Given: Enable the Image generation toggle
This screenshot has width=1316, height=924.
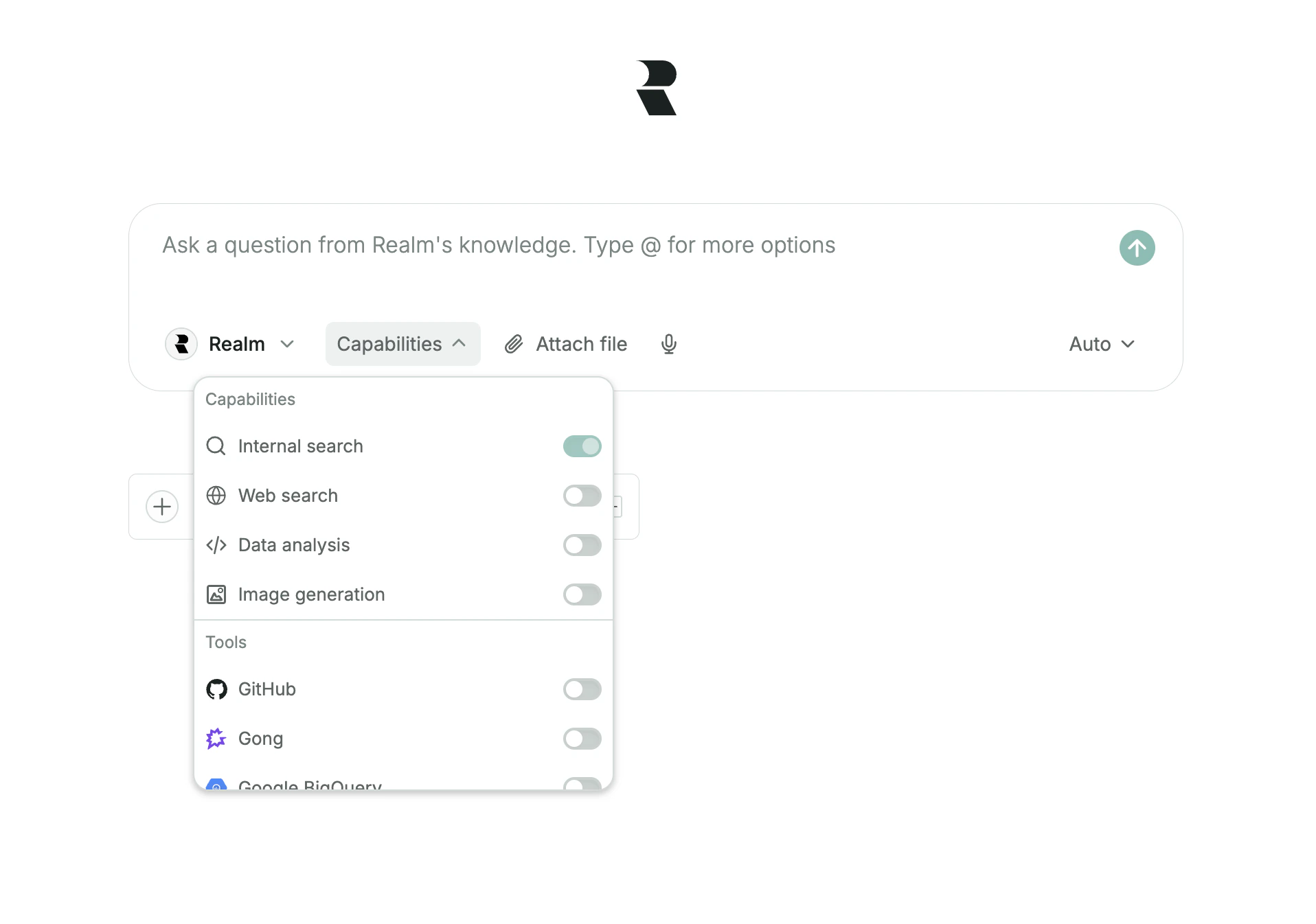Looking at the screenshot, I should (x=582, y=594).
